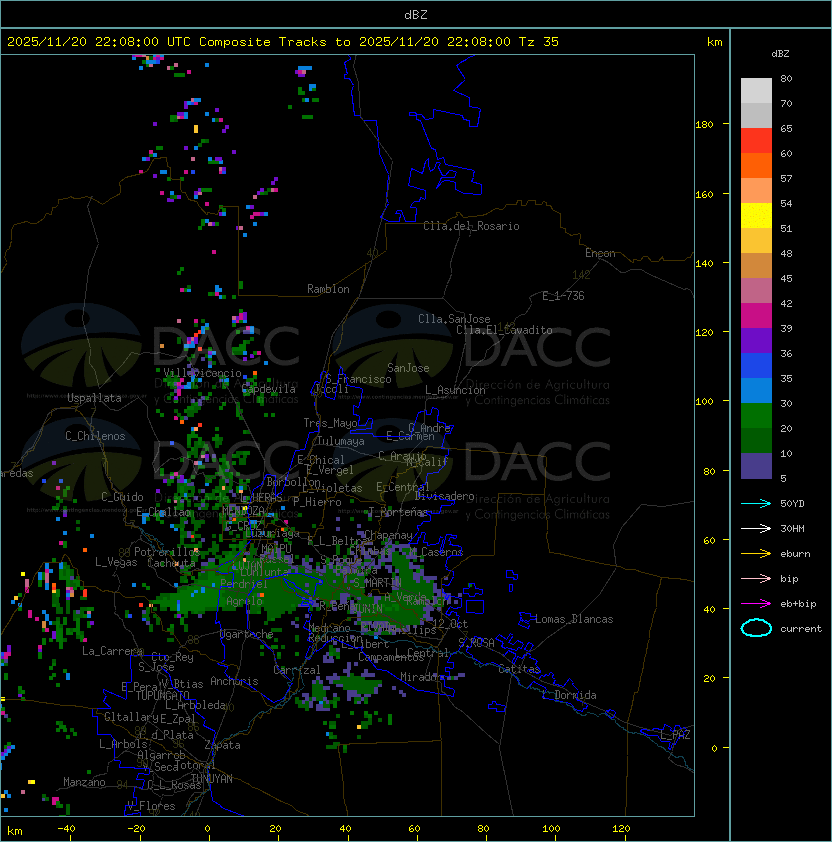832x842 pixels.
Task: Click the cyan 50YD arrow in legend
Action: (x=756, y=503)
